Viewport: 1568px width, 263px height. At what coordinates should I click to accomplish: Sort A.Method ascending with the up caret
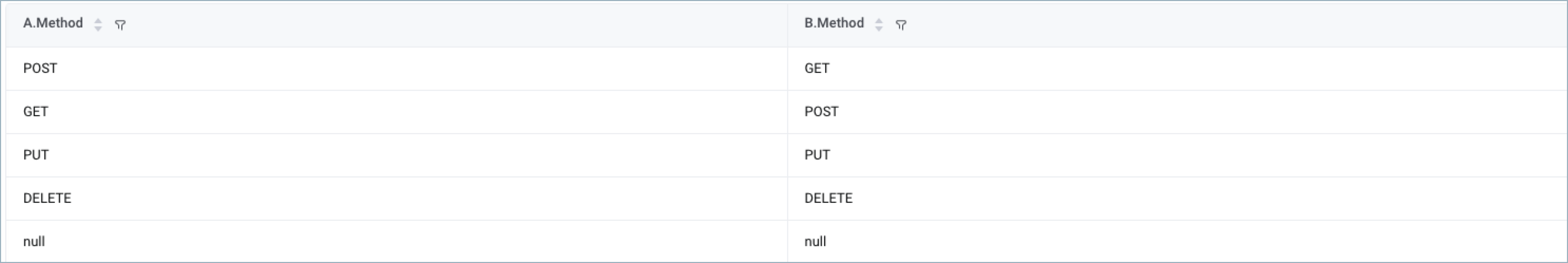[x=98, y=21]
